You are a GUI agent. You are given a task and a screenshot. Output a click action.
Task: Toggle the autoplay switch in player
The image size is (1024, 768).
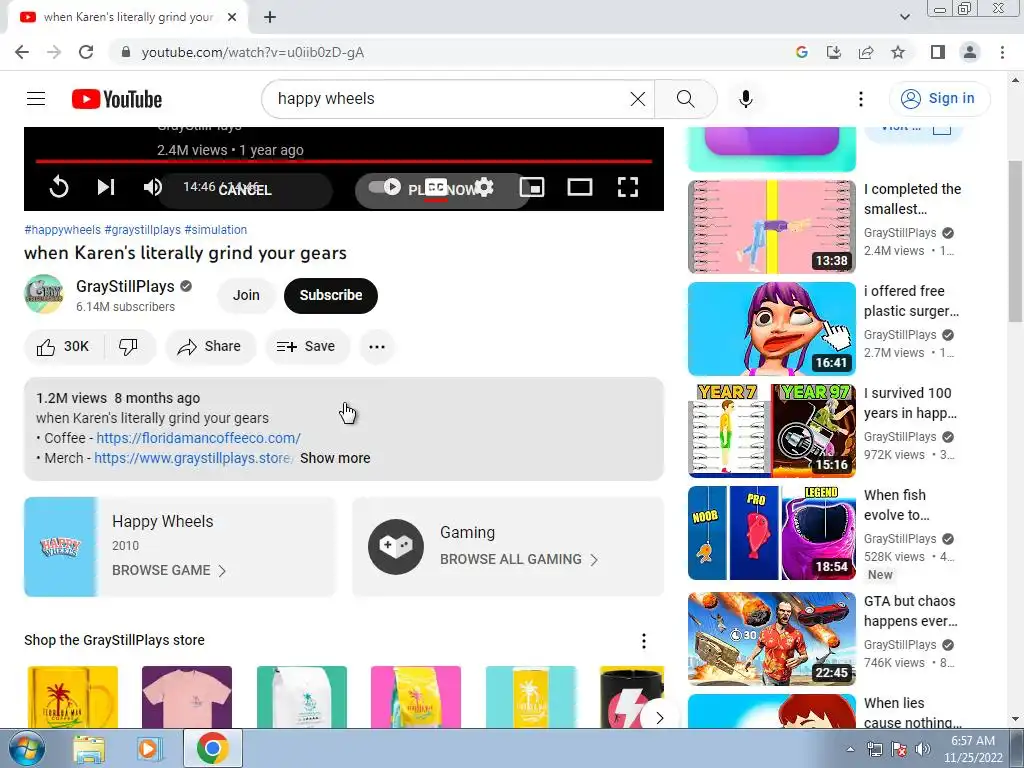pyautogui.click(x=384, y=187)
